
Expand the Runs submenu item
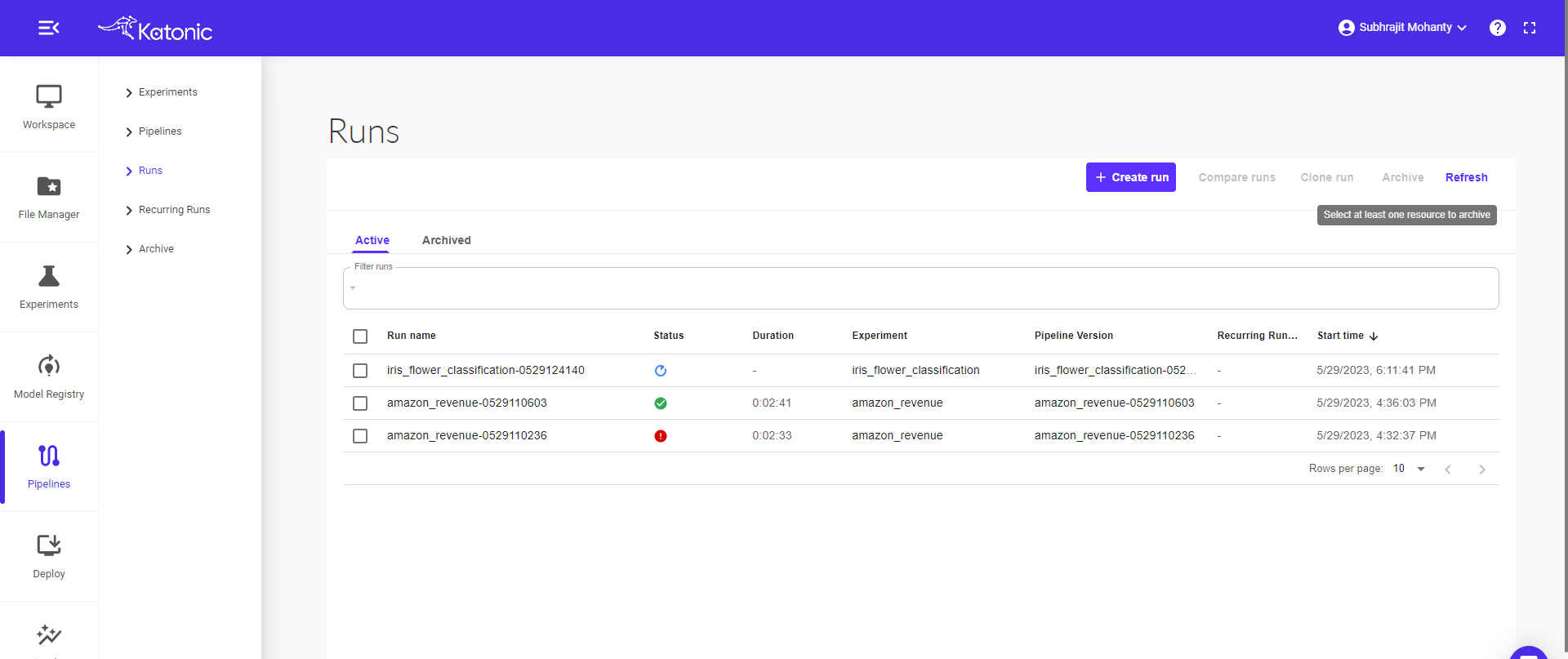click(x=144, y=171)
